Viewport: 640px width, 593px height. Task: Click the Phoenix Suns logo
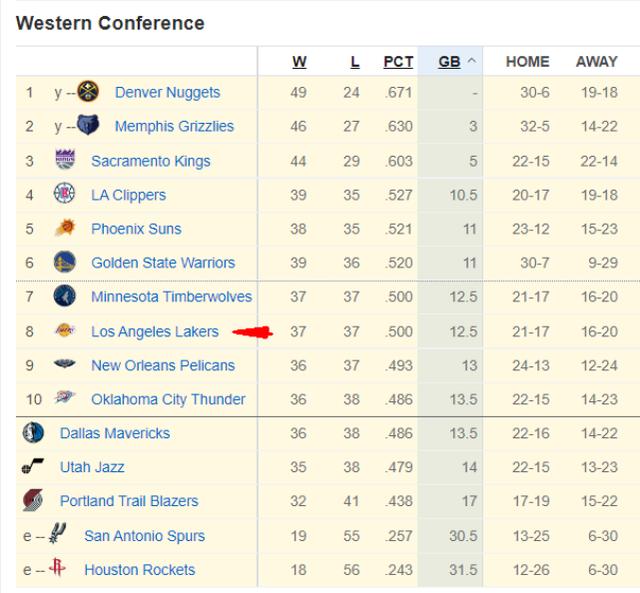[x=65, y=228]
